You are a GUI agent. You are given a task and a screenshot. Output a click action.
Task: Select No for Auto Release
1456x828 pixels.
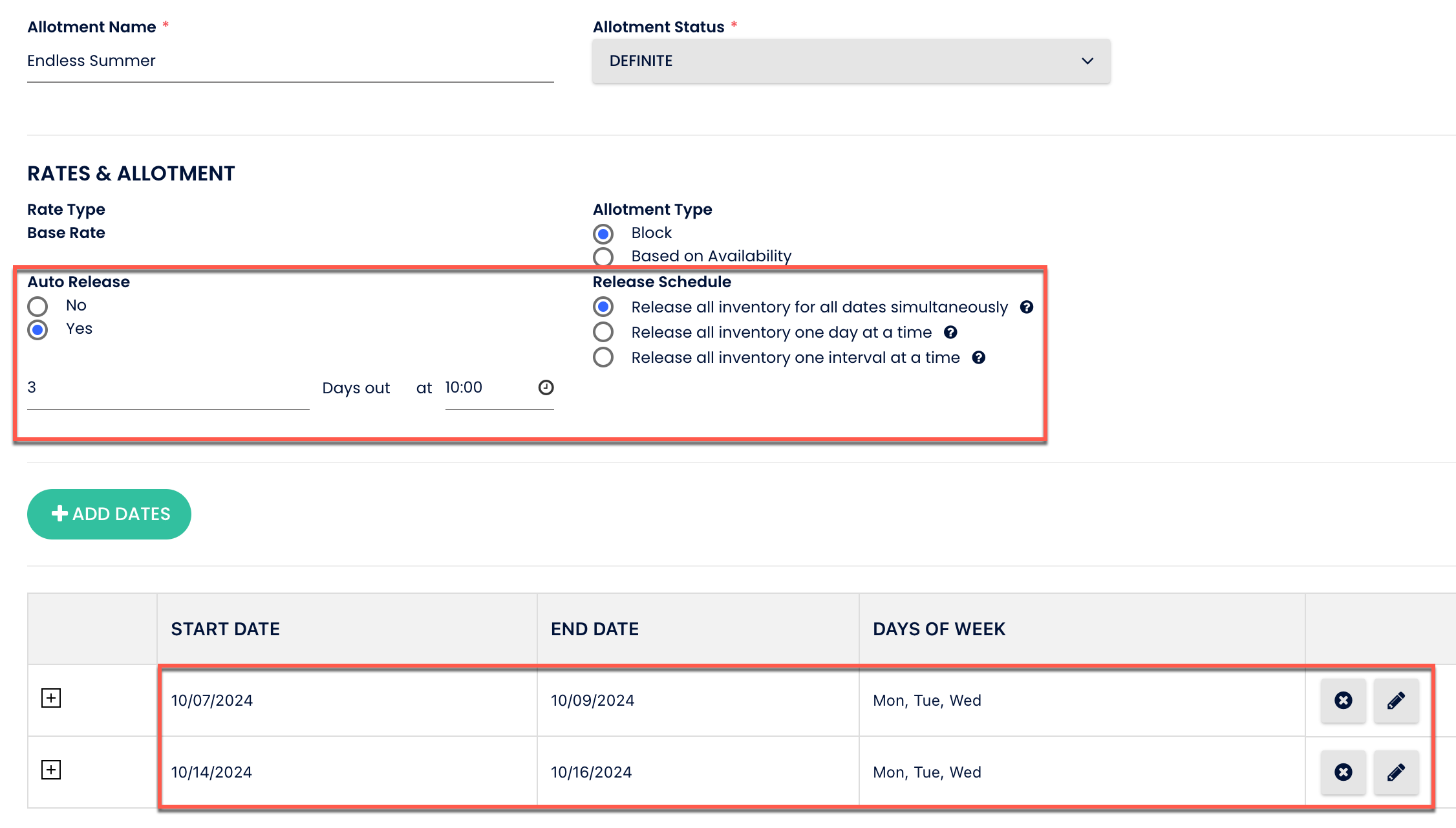[37, 306]
